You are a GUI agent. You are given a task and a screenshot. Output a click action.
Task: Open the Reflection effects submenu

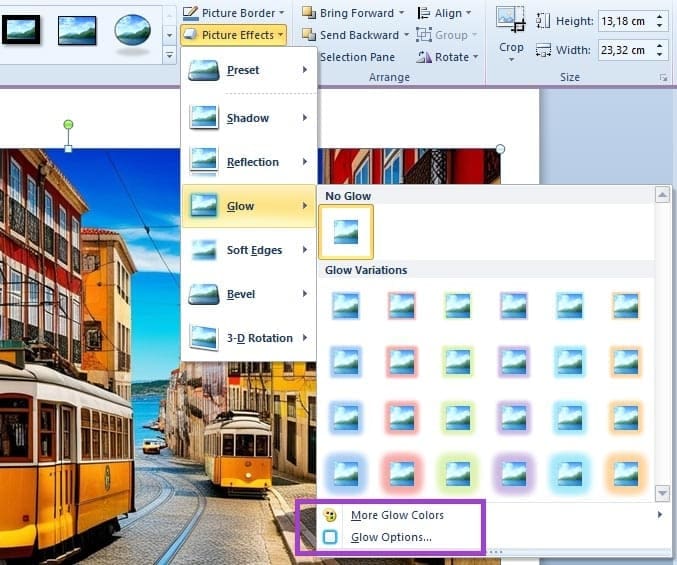pos(249,162)
